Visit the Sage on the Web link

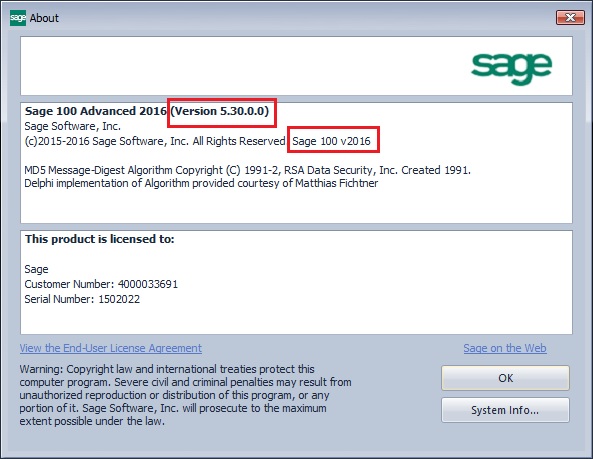505,348
